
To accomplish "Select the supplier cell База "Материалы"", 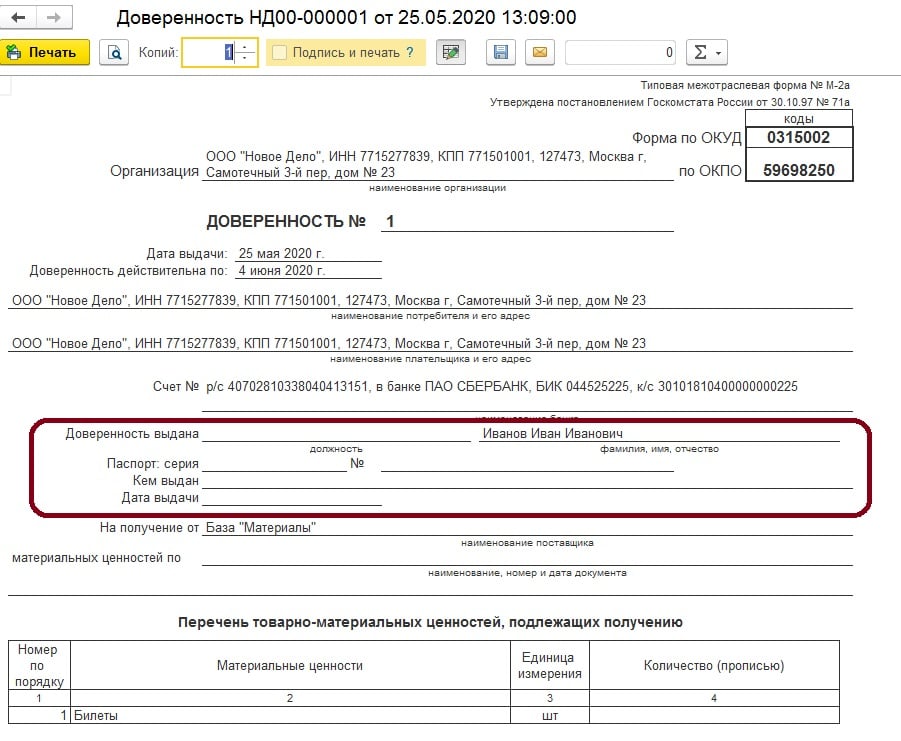I will [x=526, y=527].
